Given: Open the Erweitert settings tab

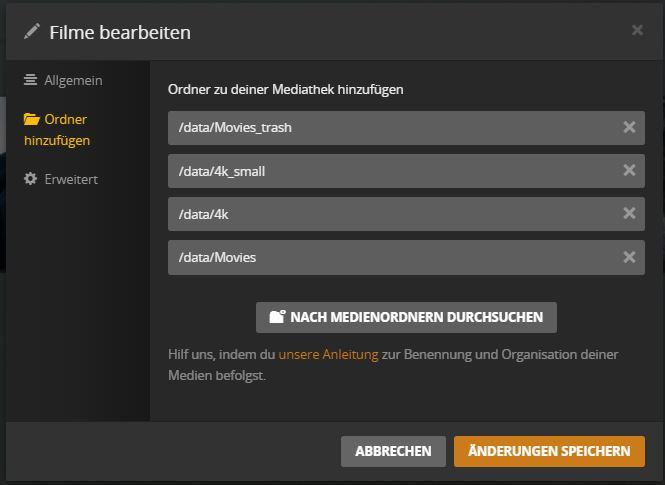Looking at the screenshot, I should point(61,179).
